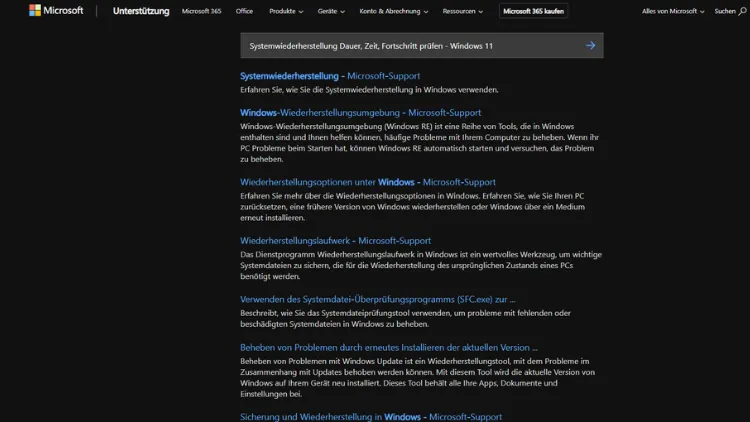Open Systemdatei-Überprüfungsprogramms (SFC.exe) result
The image size is (750, 422).
point(378,299)
